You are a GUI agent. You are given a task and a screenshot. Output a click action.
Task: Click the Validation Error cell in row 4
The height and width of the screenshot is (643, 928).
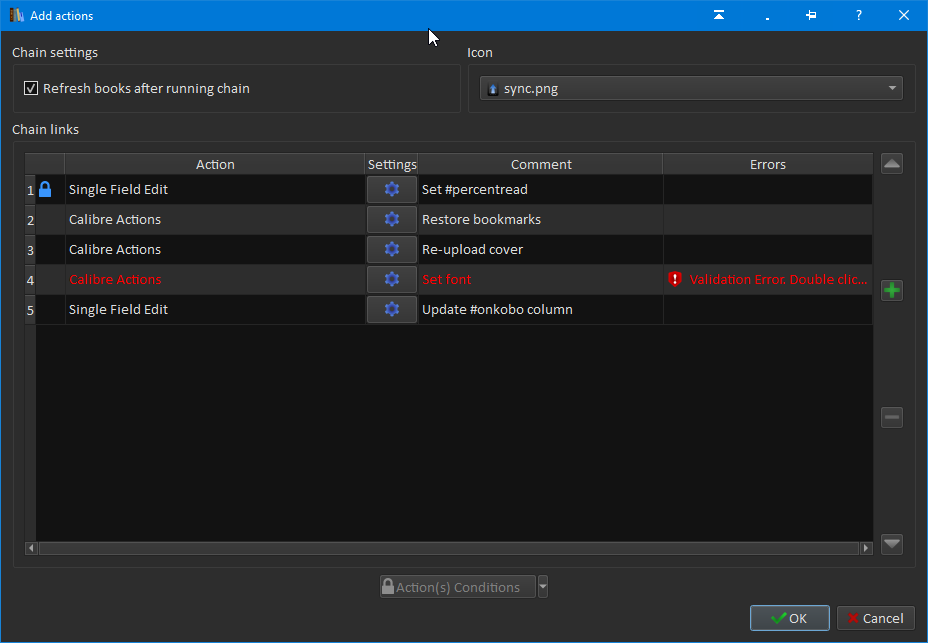click(x=767, y=280)
